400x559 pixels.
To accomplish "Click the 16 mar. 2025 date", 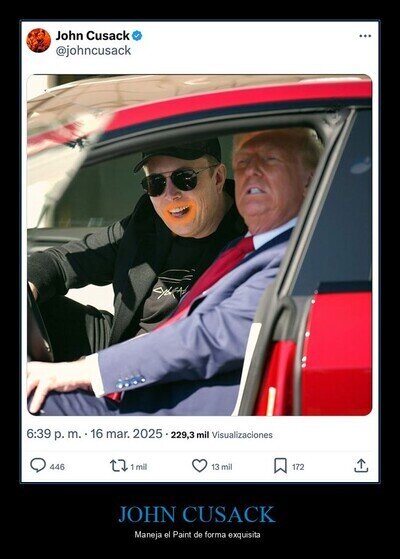I will 126,434.
